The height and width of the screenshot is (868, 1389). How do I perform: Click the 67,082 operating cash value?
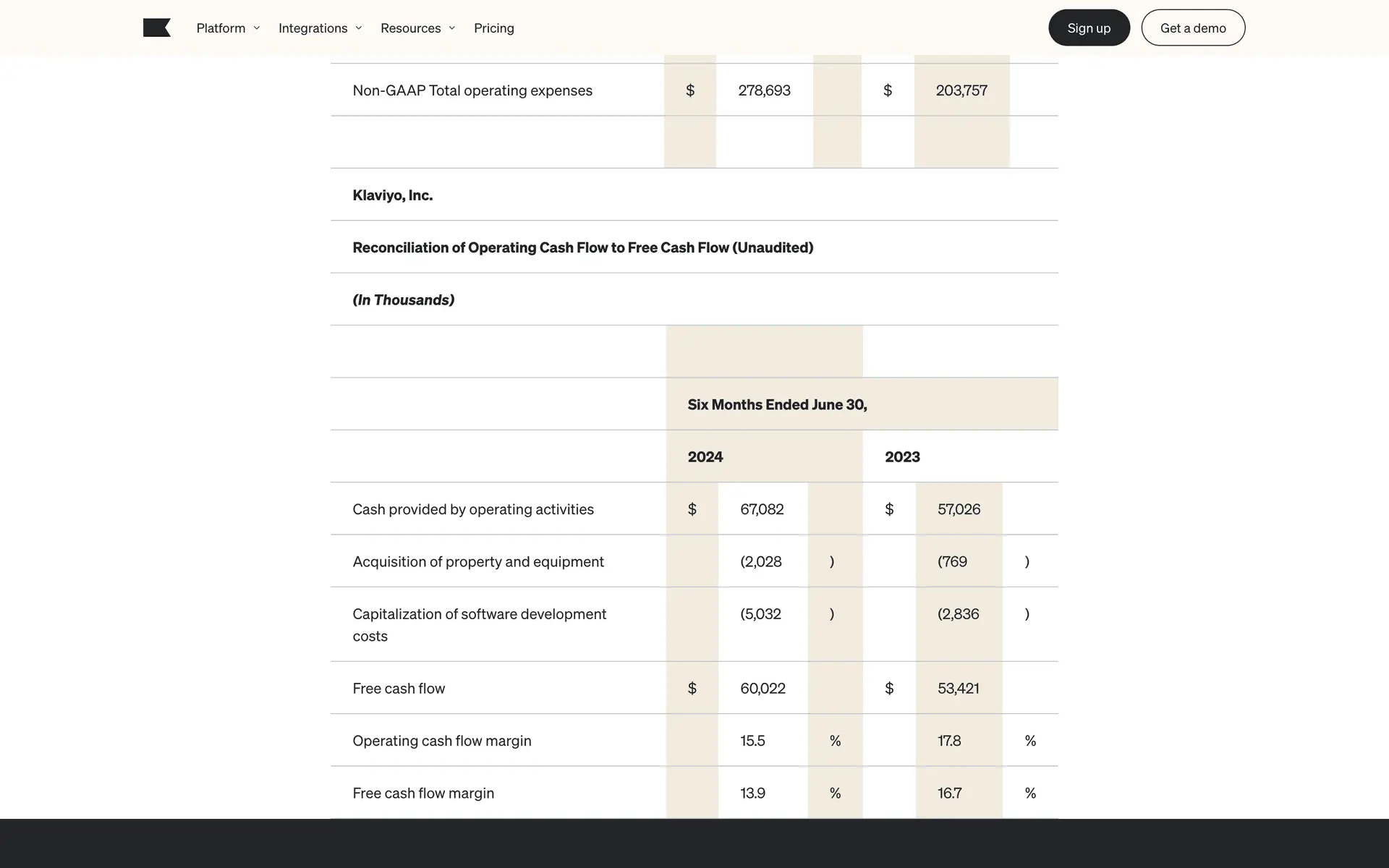(762, 509)
